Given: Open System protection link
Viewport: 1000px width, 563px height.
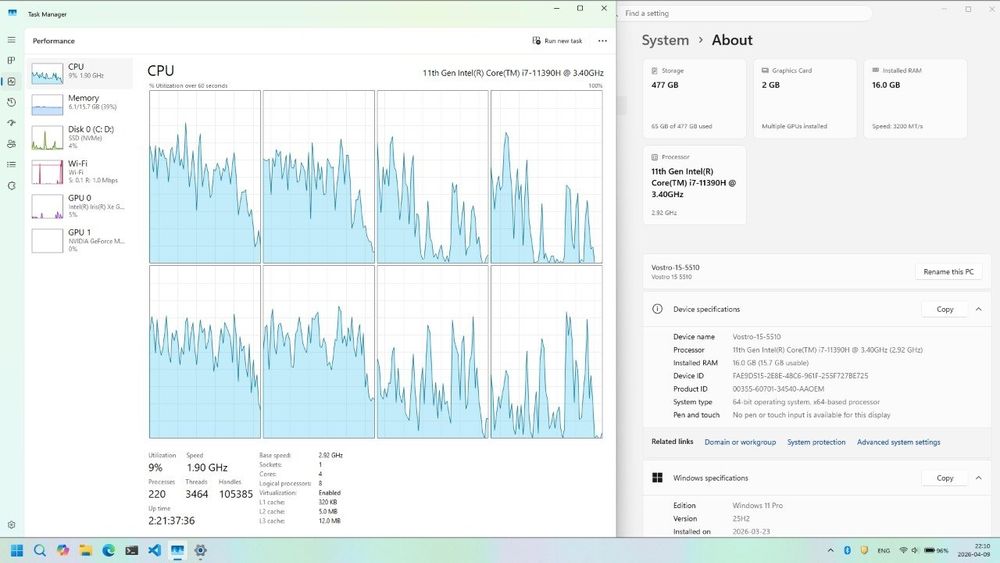Looking at the screenshot, I should (x=816, y=442).
